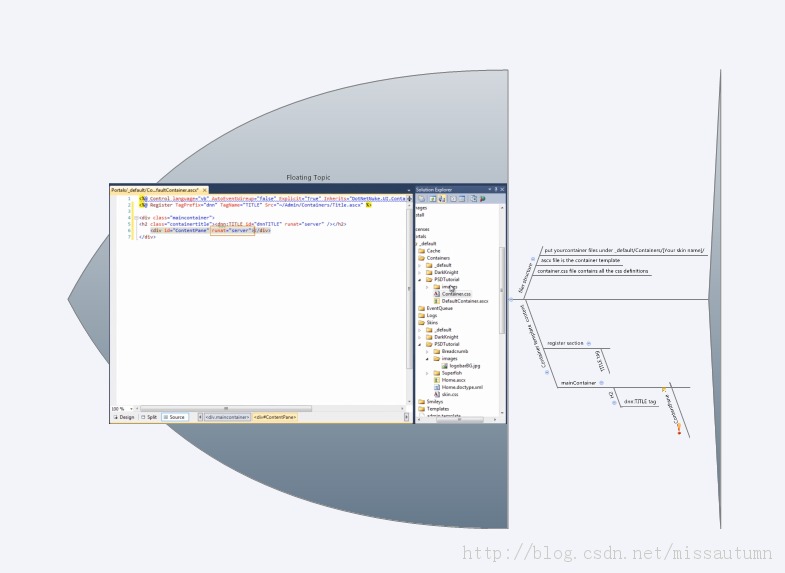Click the Smileys folder icon
This screenshot has height=573, width=785.
pyautogui.click(x=422, y=401)
